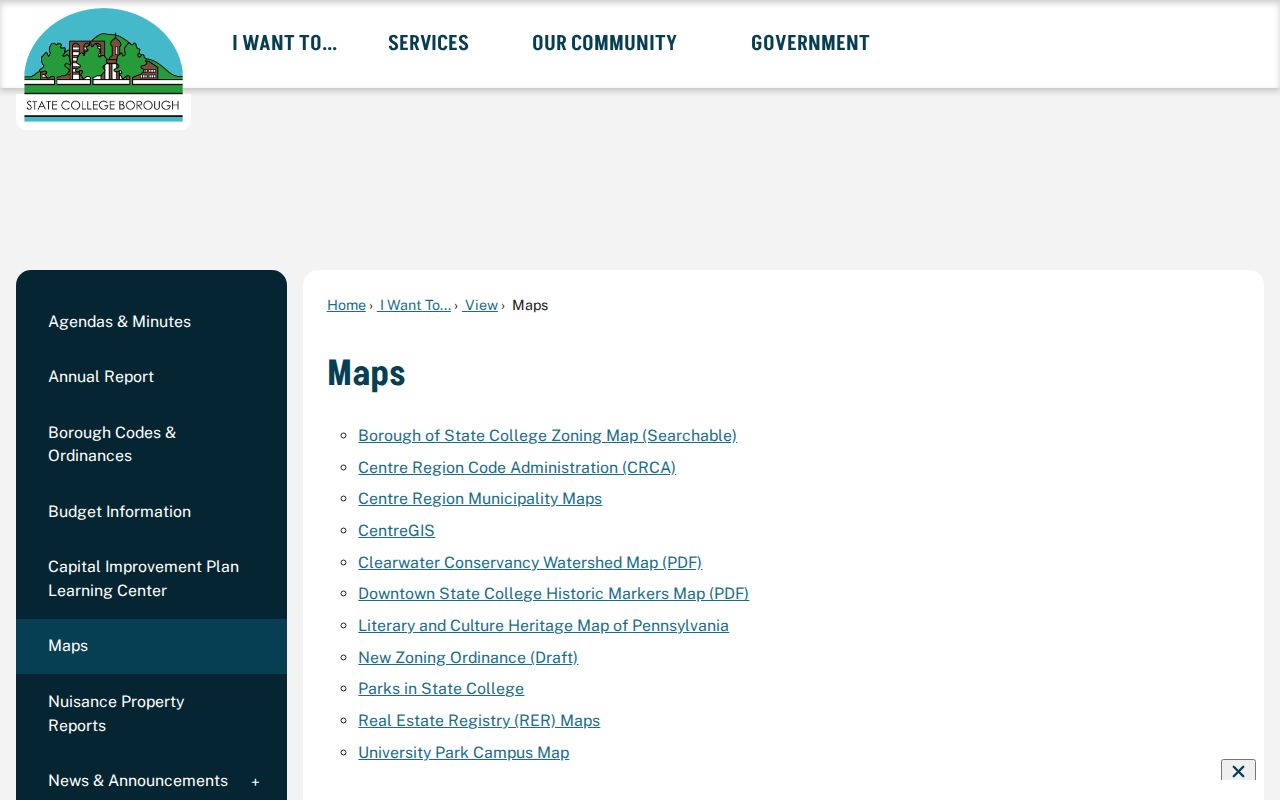Open University Park Campus Map link
This screenshot has height=800, width=1280.
[463, 753]
